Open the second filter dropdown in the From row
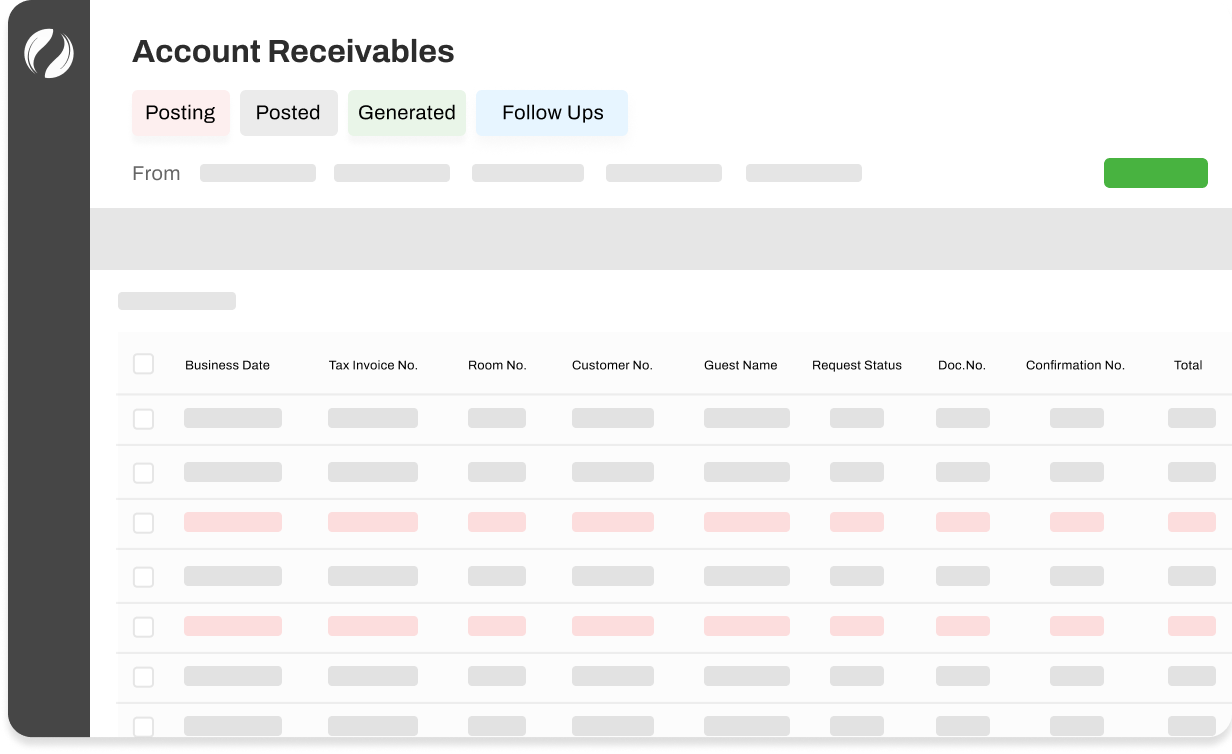1232x754 pixels. [x=392, y=173]
